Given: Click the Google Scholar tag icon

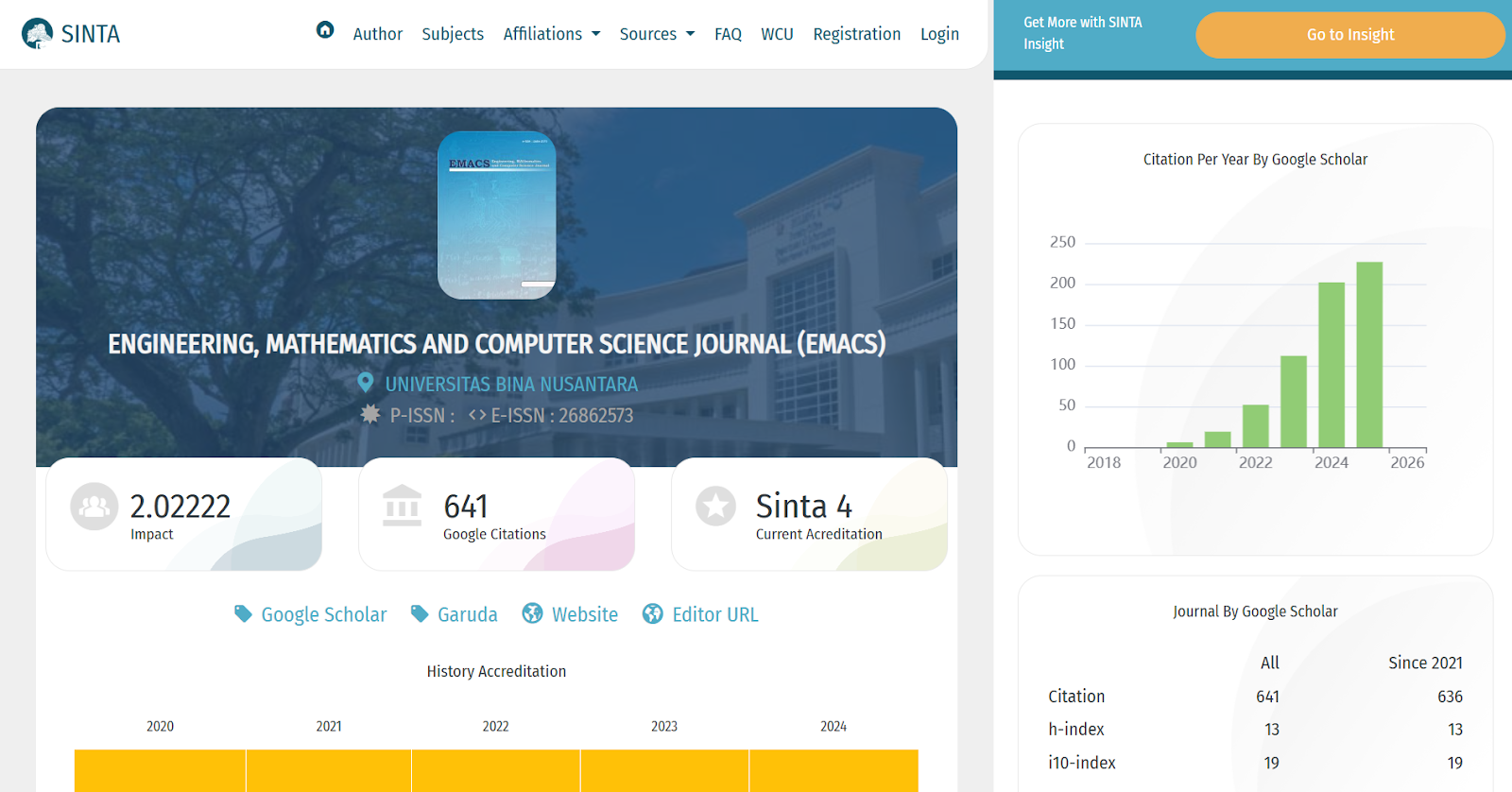Looking at the screenshot, I should (243, 614).
